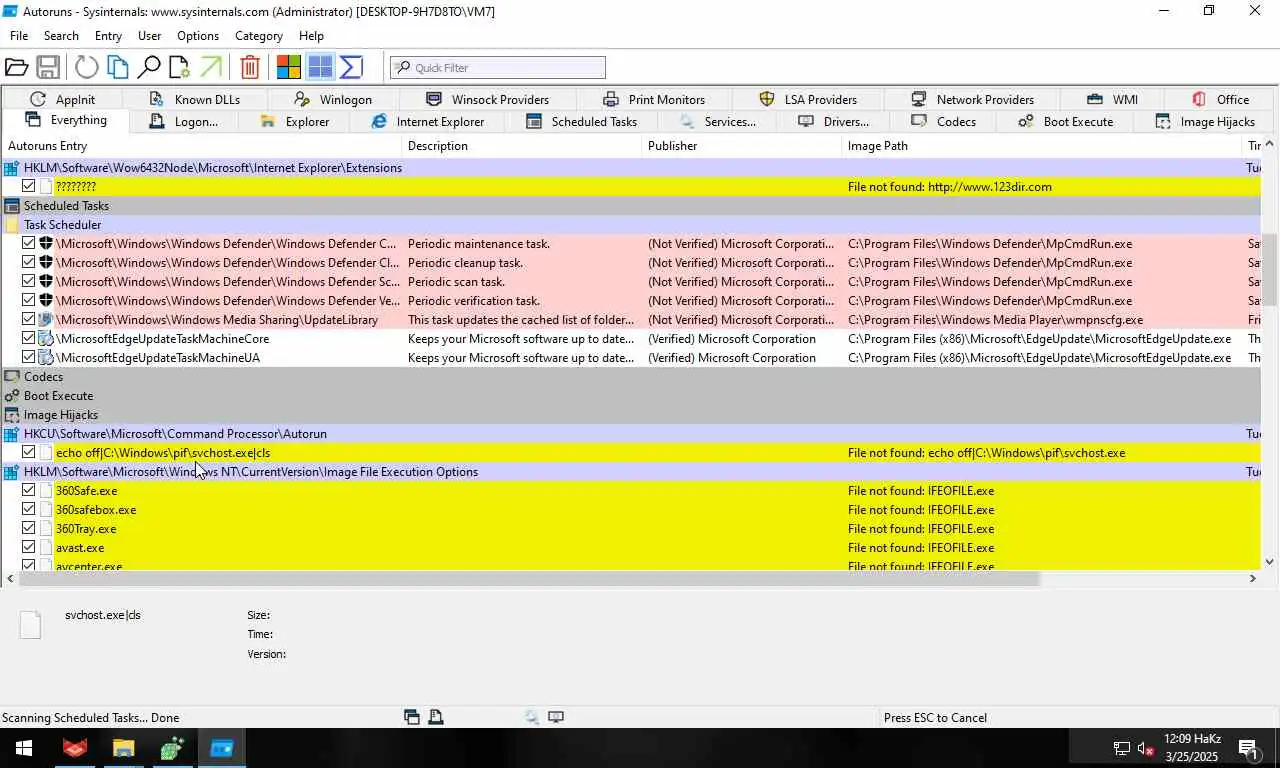The width and height of the screenshot is (1280, 768).
Task: Switch to the Services tab
Action: pyautogui.click(x=717, y=121)
